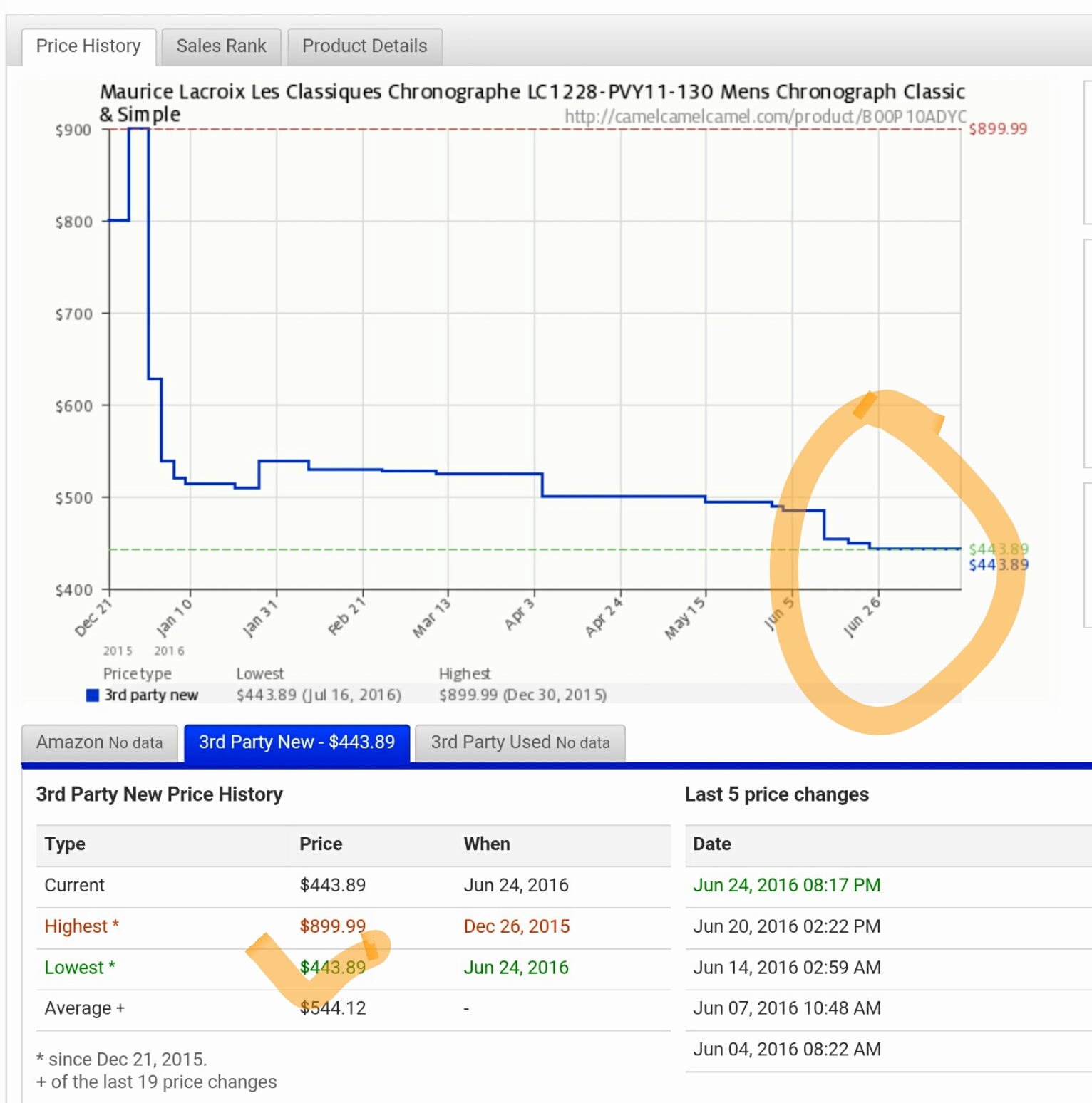Click the red $899.99 highest price in table
Screen dimensions: 1092x1103
[332, 926]
